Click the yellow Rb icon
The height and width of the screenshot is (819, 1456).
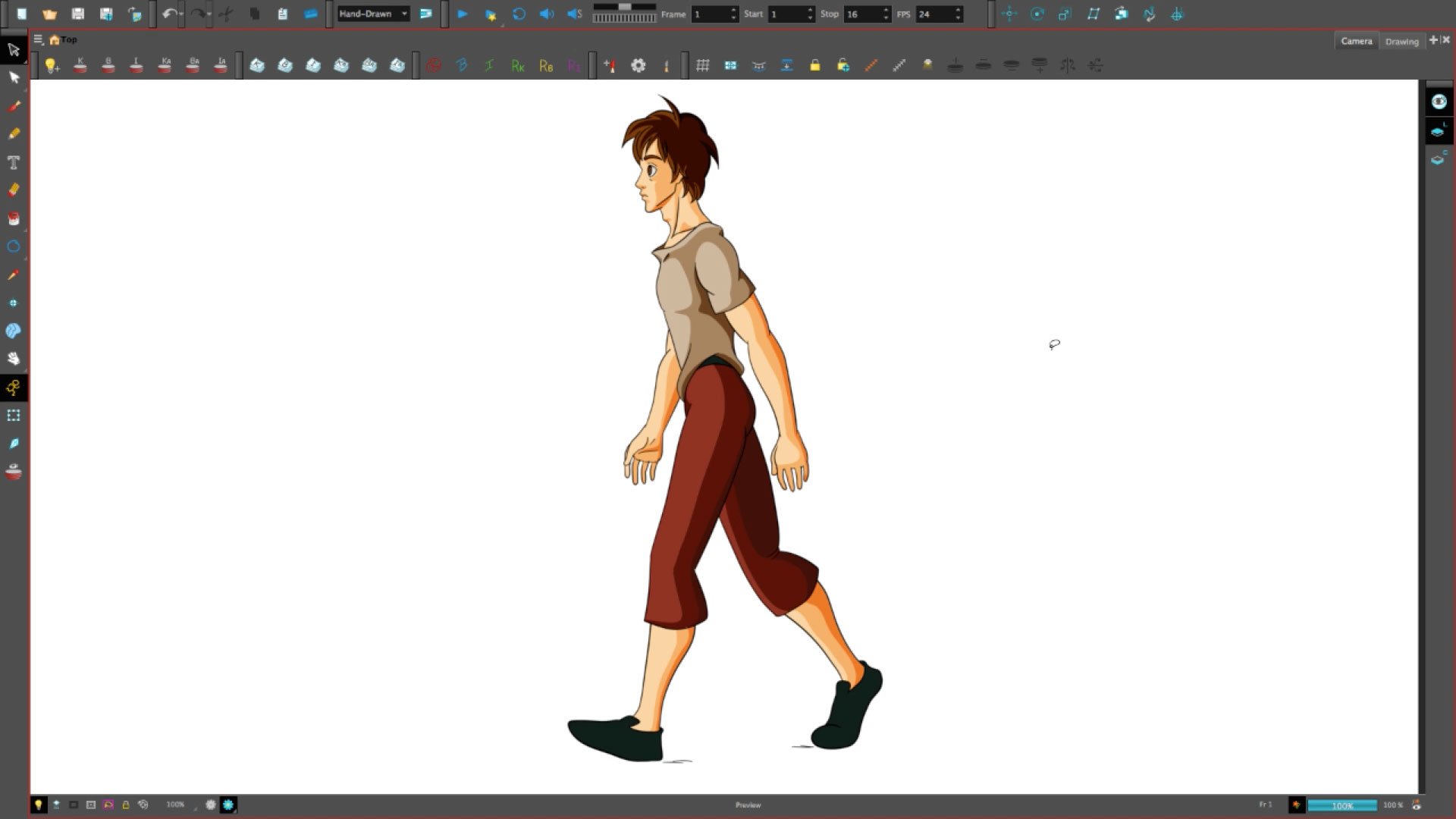click(x=546, y=65)
